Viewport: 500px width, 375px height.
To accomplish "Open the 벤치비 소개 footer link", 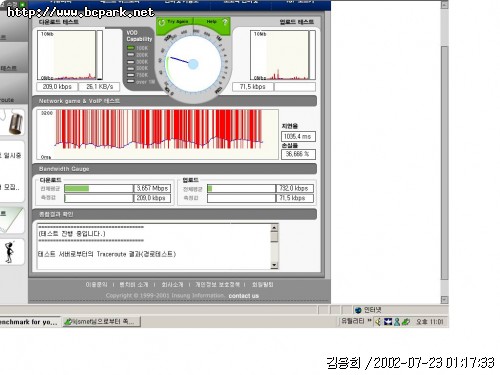I will 134,284.
